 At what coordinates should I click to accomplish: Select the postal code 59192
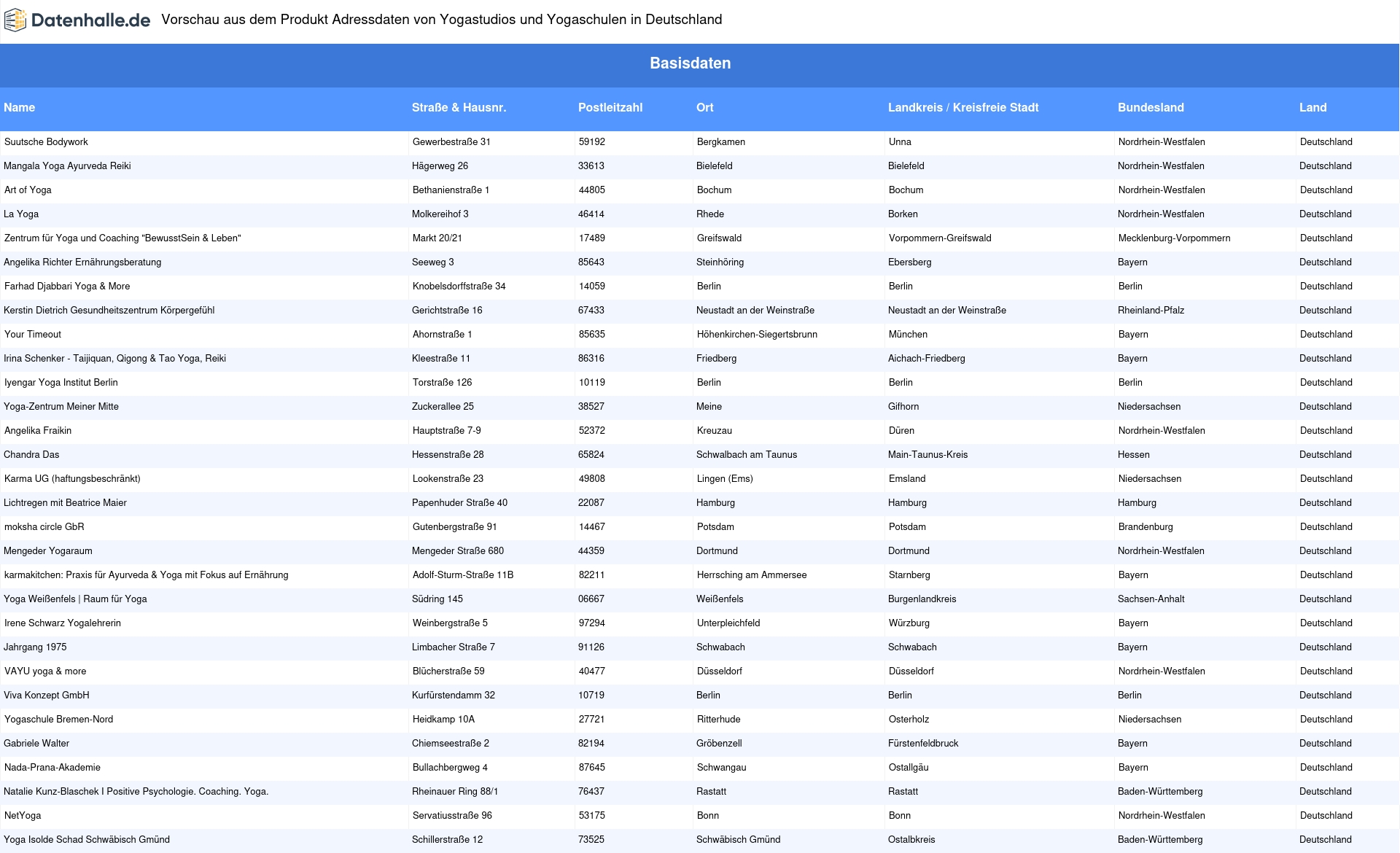[x=592, y=141]
